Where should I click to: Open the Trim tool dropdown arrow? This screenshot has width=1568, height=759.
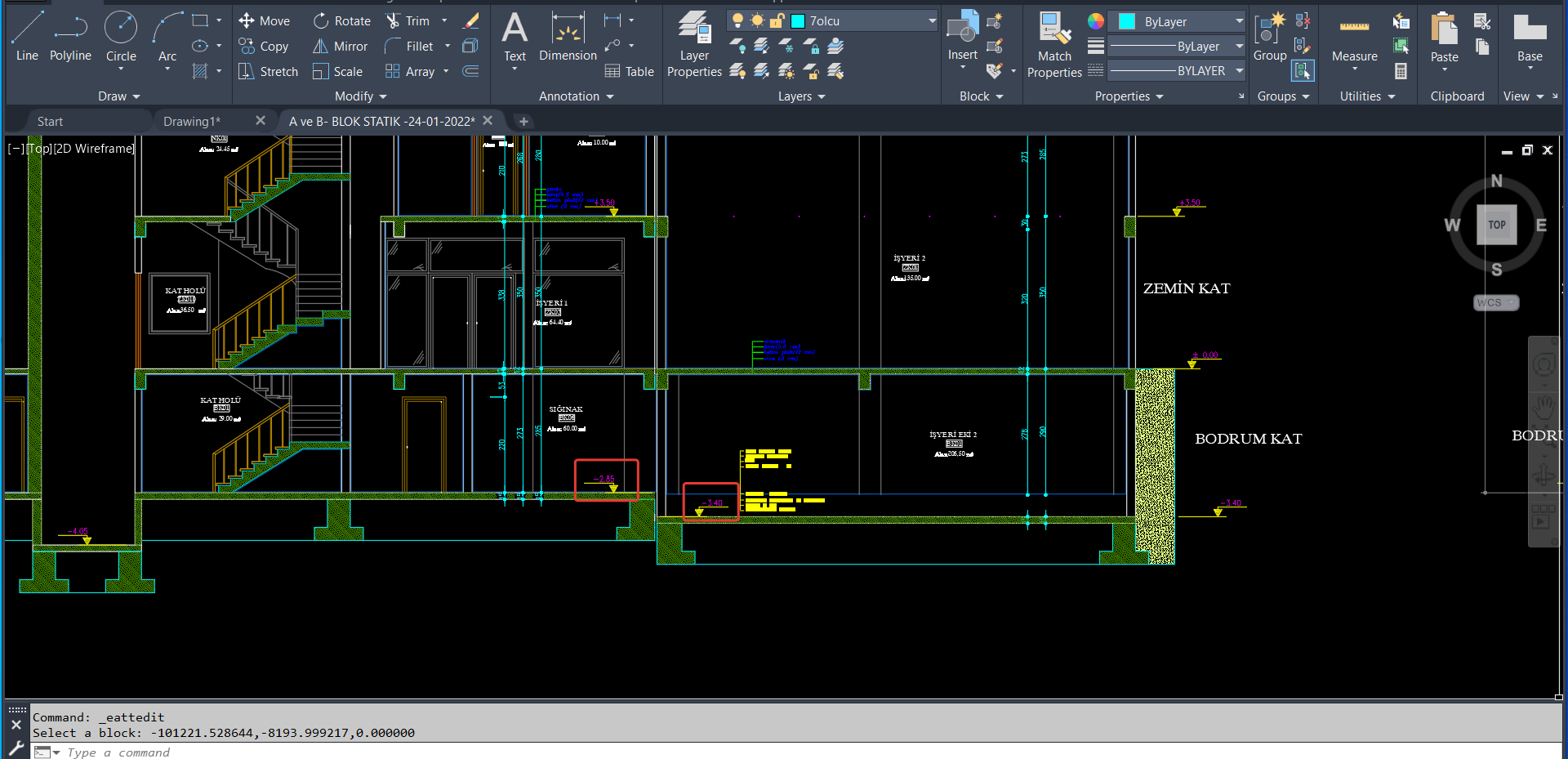444,20
